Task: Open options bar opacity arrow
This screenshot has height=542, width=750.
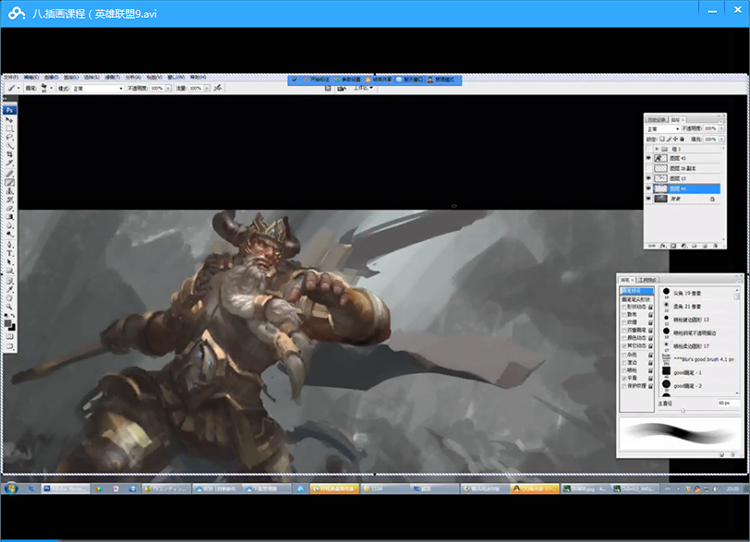Action: [x=168, y=88]
